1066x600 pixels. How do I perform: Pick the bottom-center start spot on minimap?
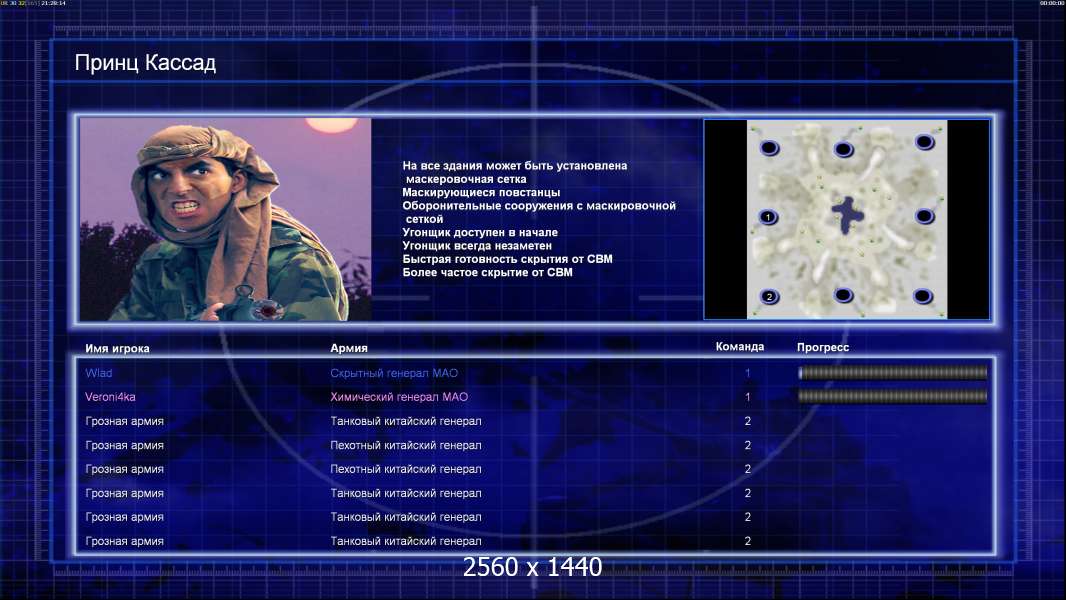point(844,296)
